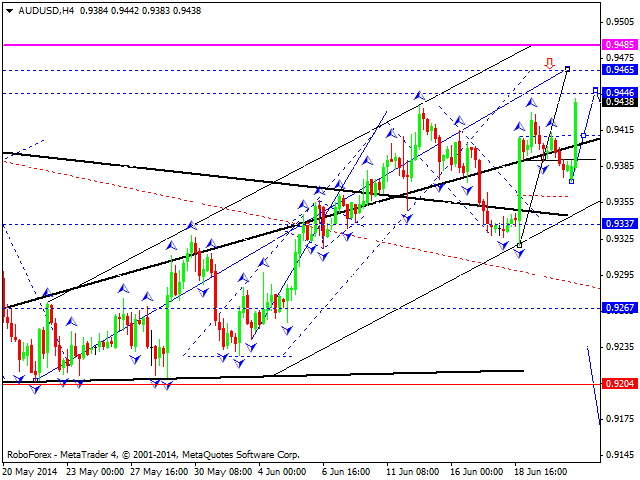Click the 0.9446 blue level label

(620, 93)
